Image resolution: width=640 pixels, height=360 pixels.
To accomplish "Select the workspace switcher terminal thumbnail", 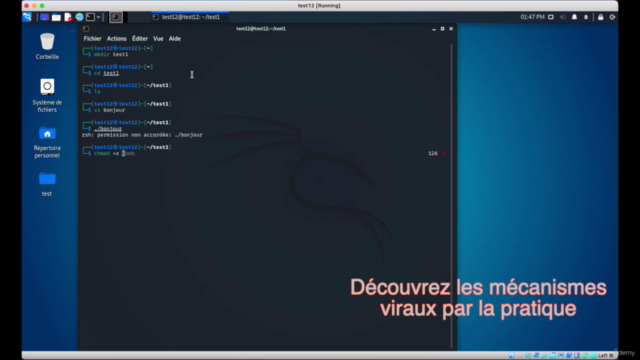I will tap(116, 17).
